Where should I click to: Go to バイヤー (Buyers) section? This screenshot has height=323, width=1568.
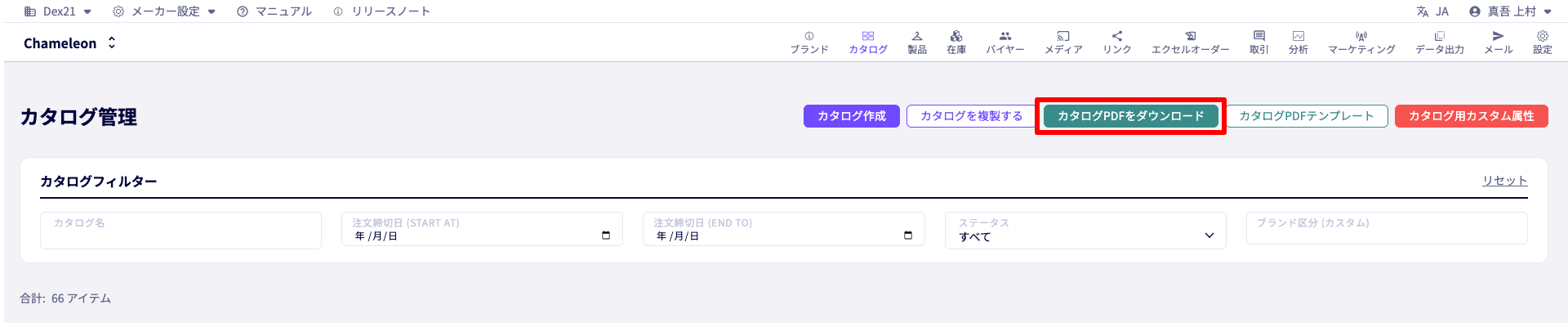coord(1004,43)
